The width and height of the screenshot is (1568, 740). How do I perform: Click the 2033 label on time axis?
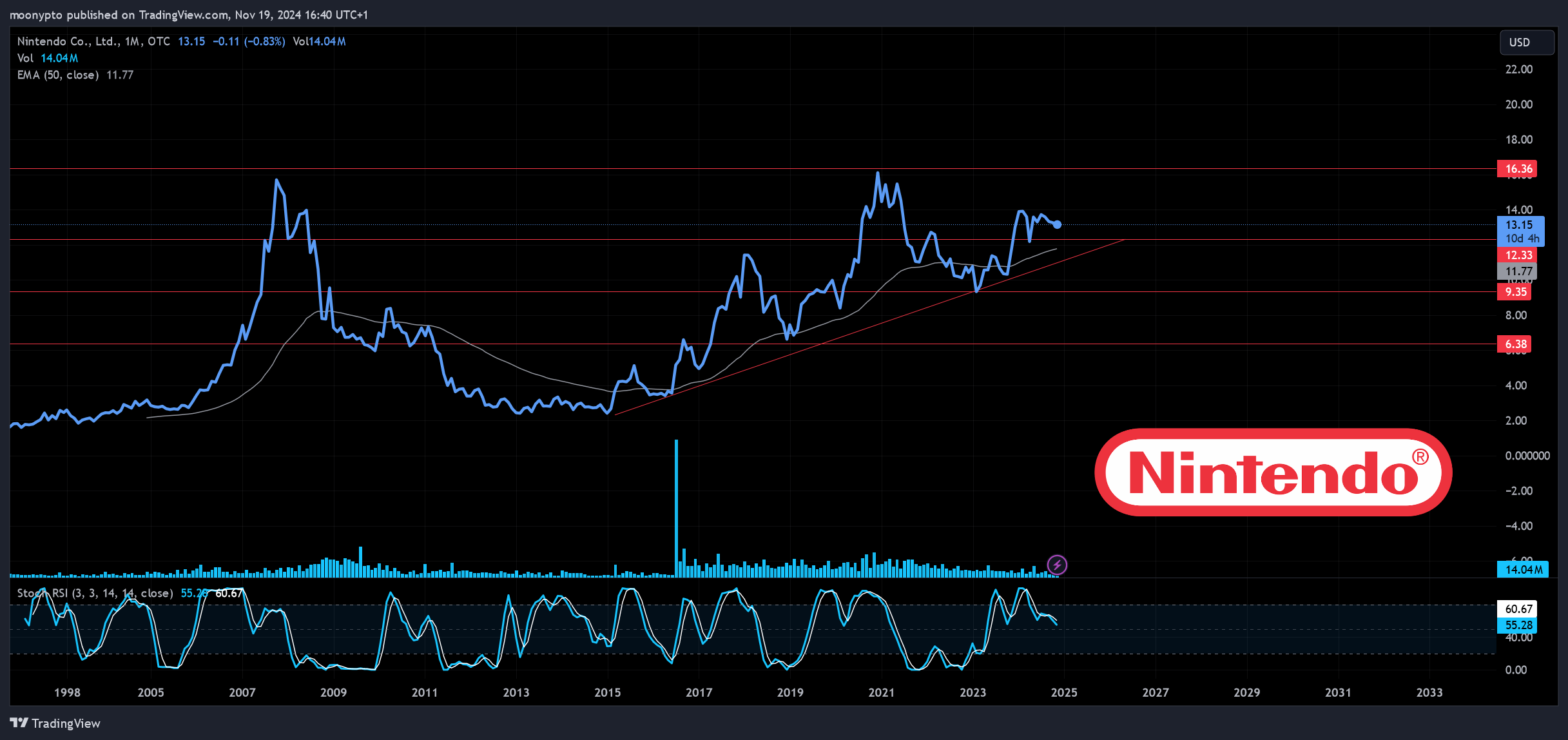[1429, 692]
